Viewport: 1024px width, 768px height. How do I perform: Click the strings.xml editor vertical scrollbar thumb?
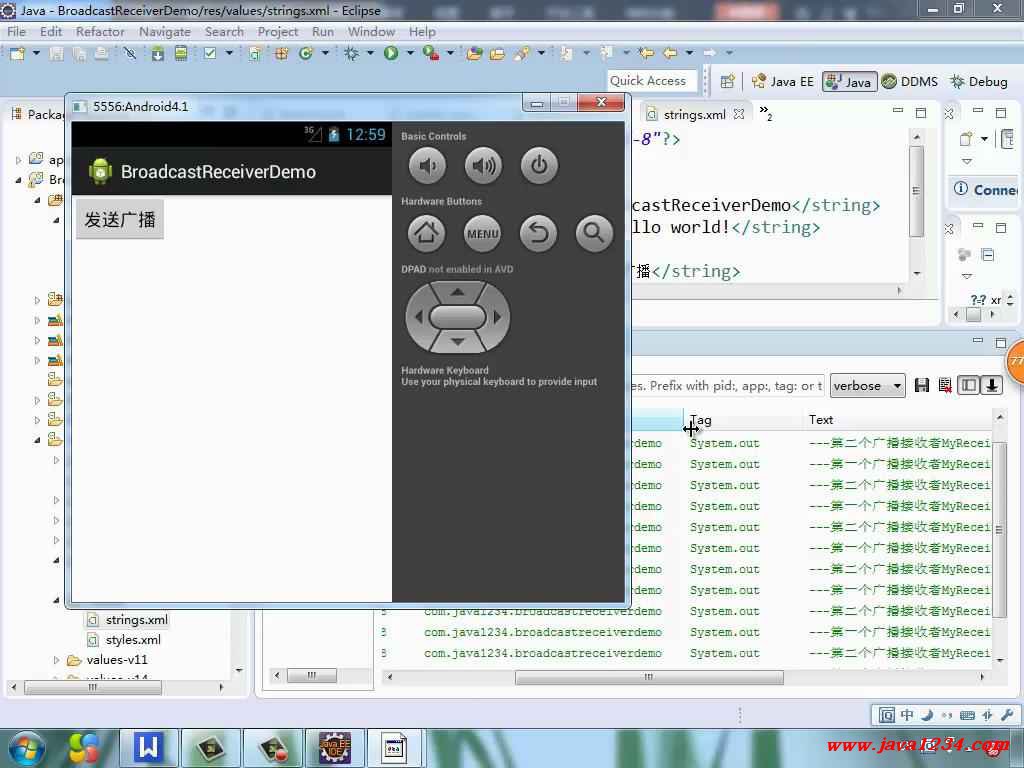[x=916, y=191]
